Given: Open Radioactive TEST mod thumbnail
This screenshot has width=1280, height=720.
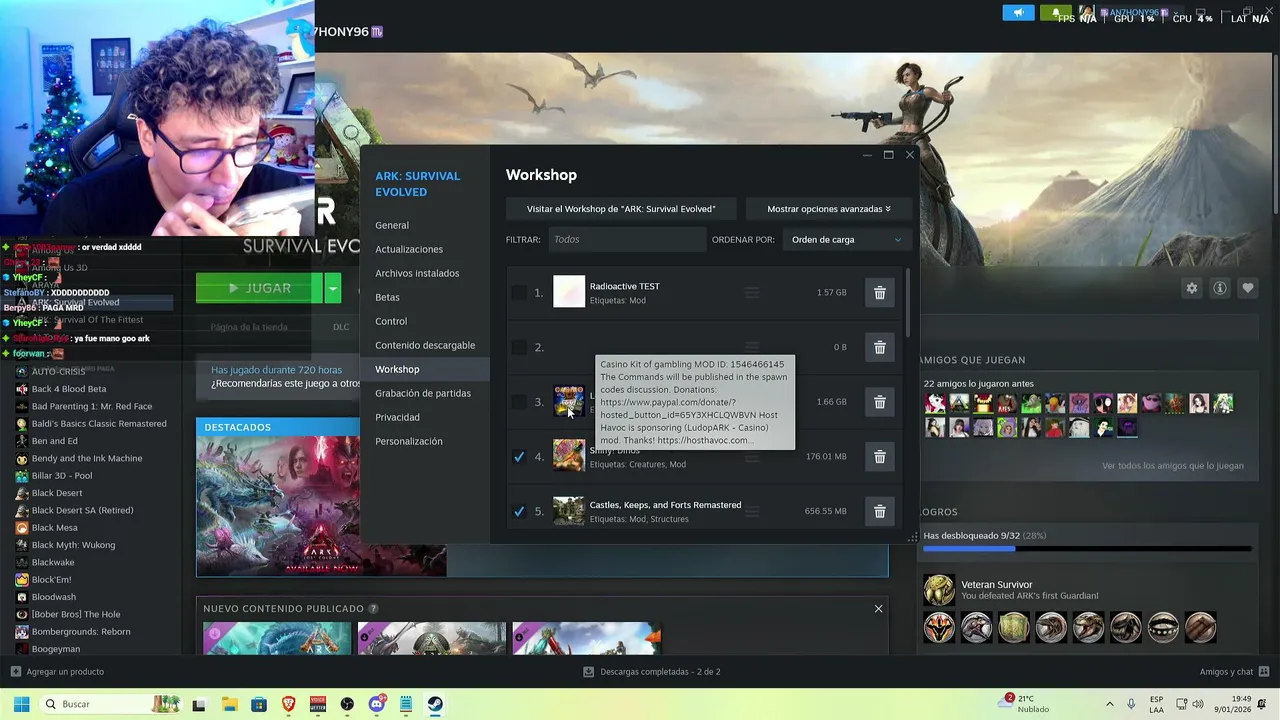Looking at the screenshot, I should click(569, 292).
